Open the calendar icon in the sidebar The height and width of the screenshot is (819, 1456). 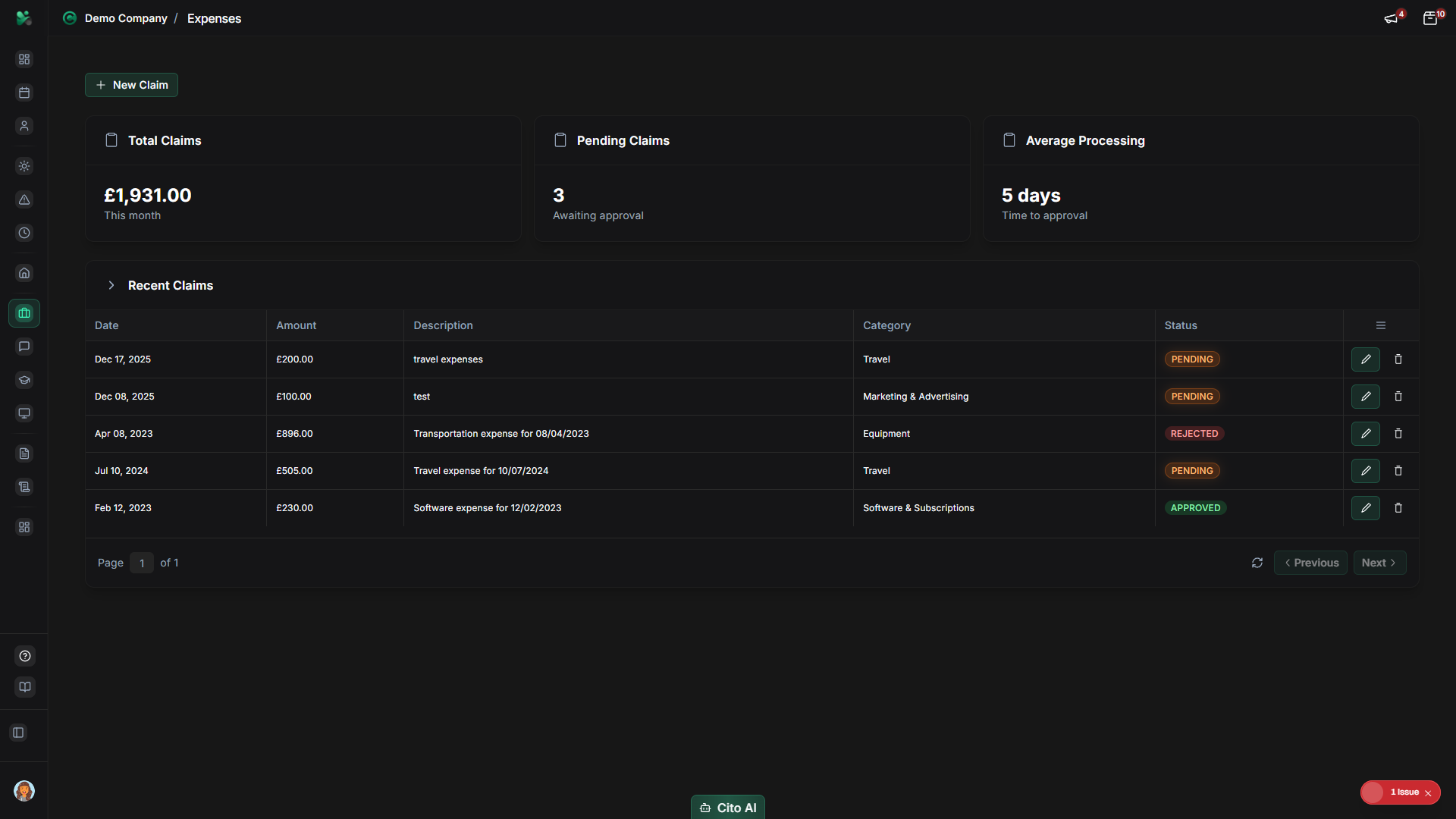coord(24,93)
